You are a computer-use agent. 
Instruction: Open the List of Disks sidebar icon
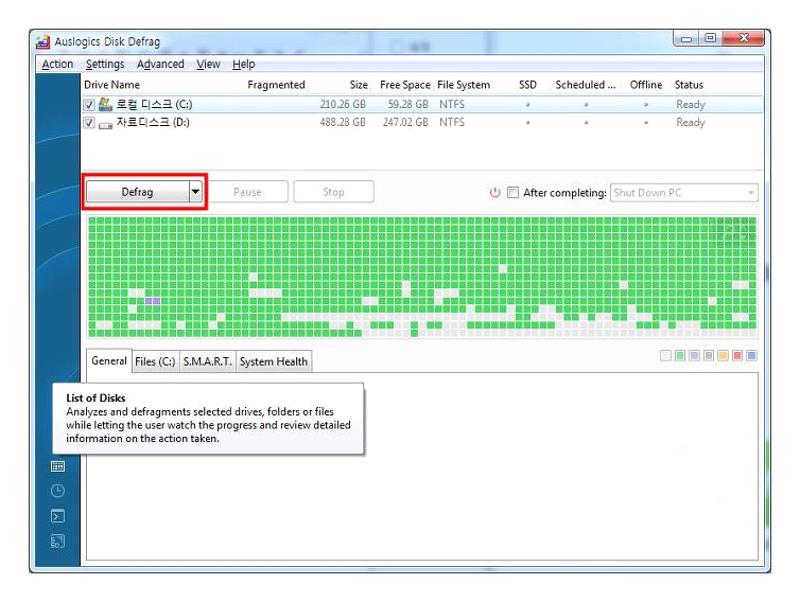(58, 466)
